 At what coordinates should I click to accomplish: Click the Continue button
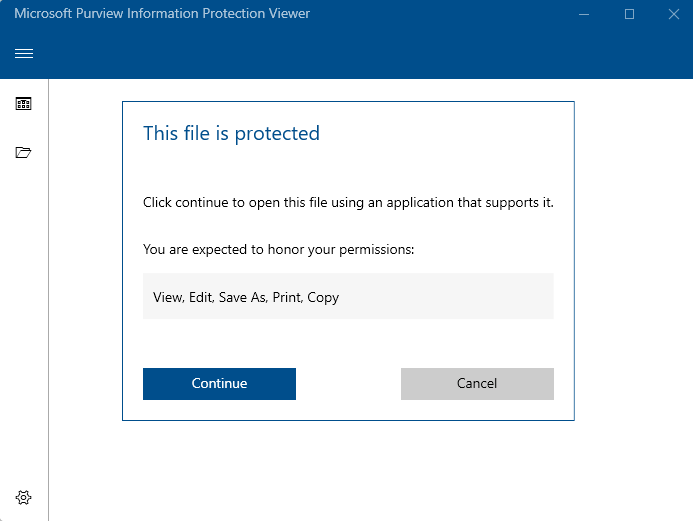click(219, 384)
